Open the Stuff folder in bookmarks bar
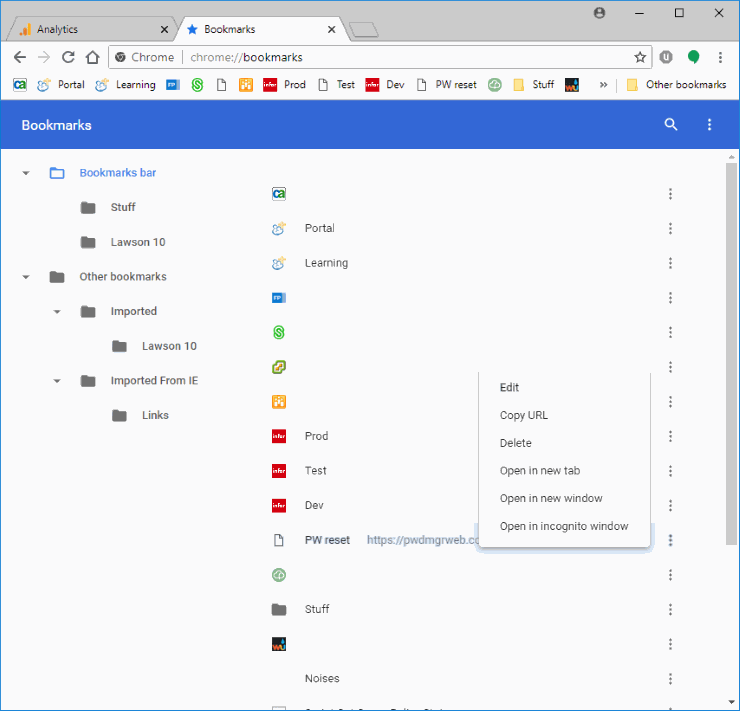This screenshot has height=711, width=740. click(x=534, y=85)
